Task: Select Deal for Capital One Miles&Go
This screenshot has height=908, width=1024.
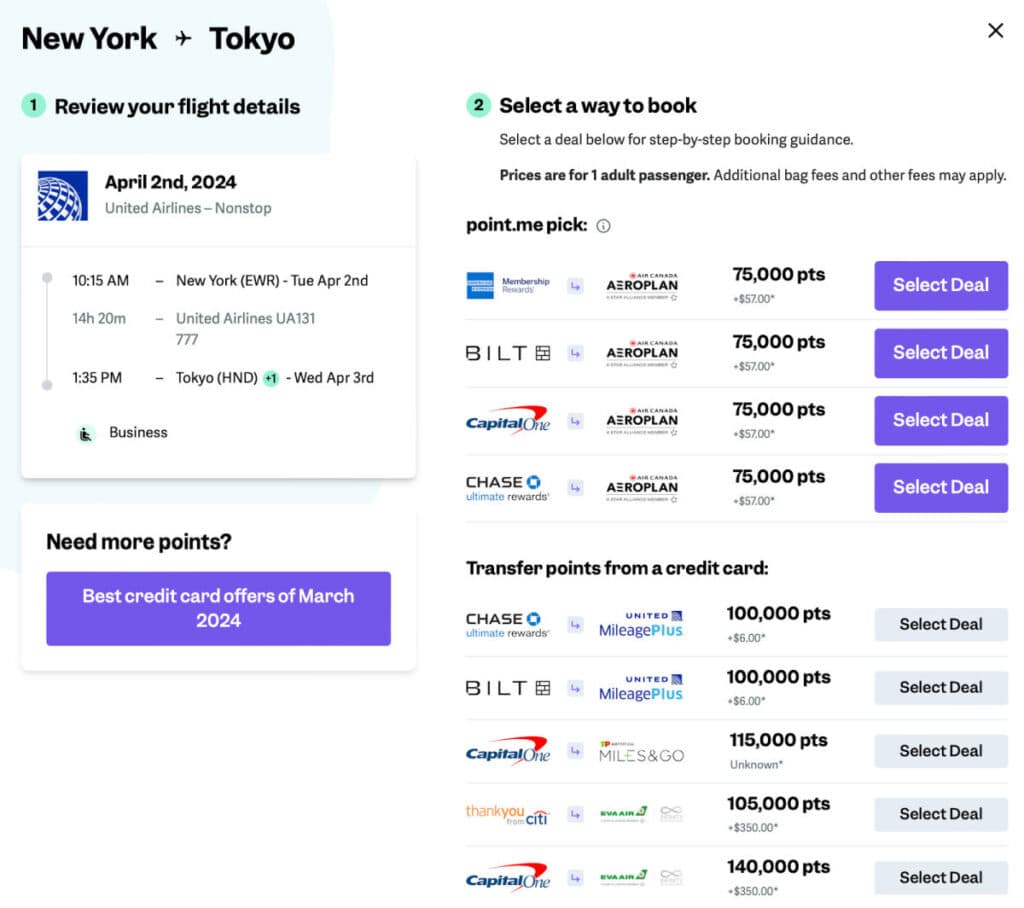Action: 940,751
